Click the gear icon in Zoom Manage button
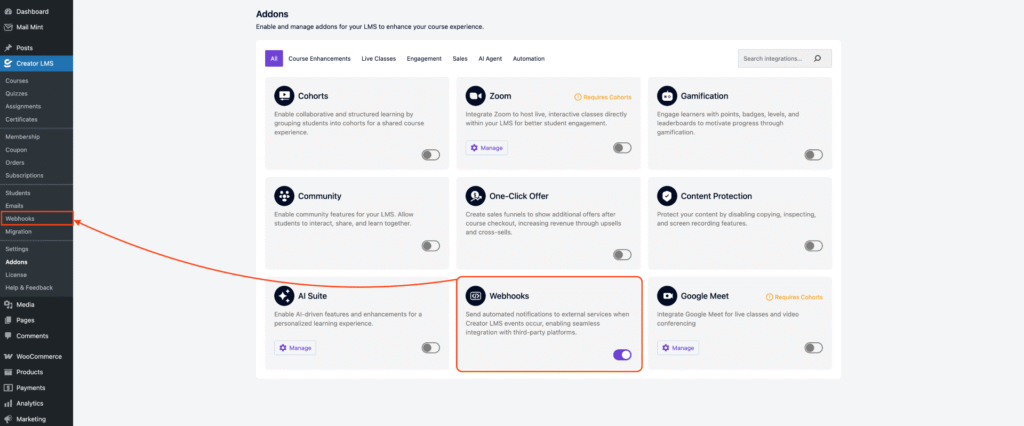 [474, 148]
